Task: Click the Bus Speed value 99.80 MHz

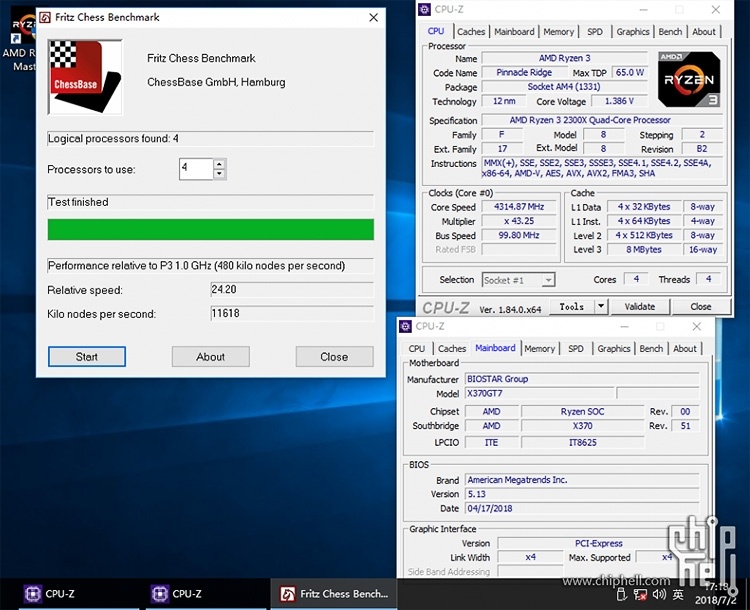Action: point(518,235)
